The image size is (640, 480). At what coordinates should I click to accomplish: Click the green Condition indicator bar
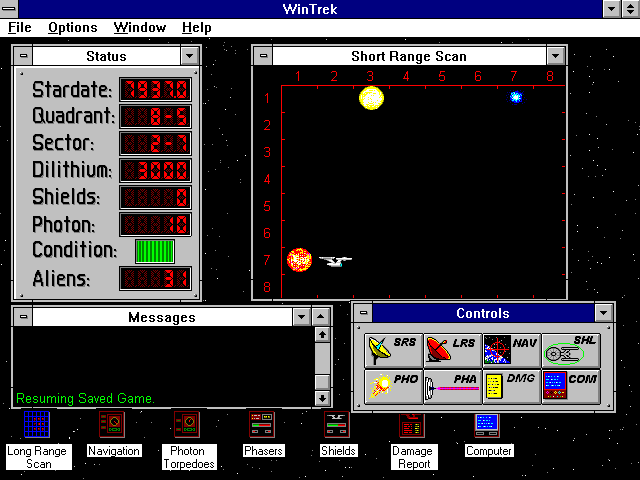[x=155, y=251]
